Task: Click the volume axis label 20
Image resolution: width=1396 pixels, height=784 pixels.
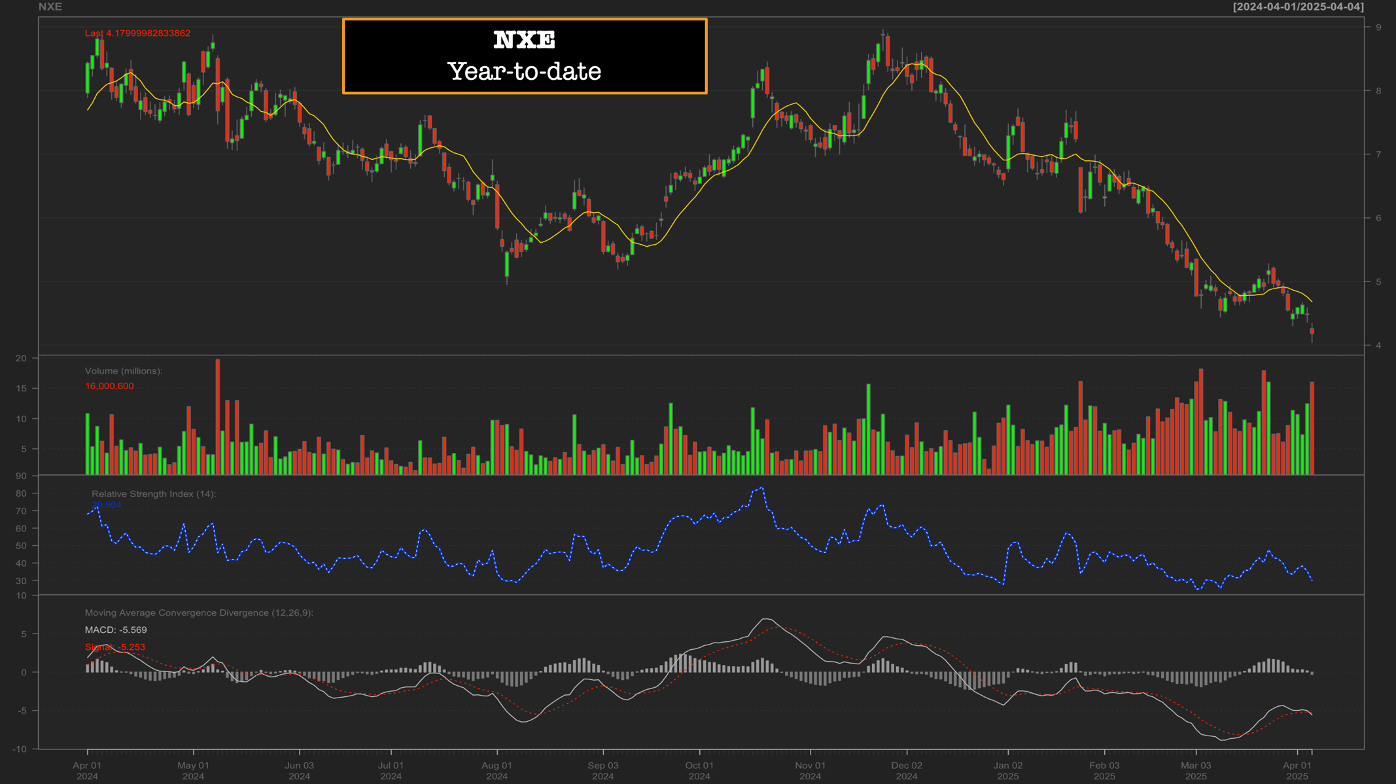Action: tap(21, 358)
